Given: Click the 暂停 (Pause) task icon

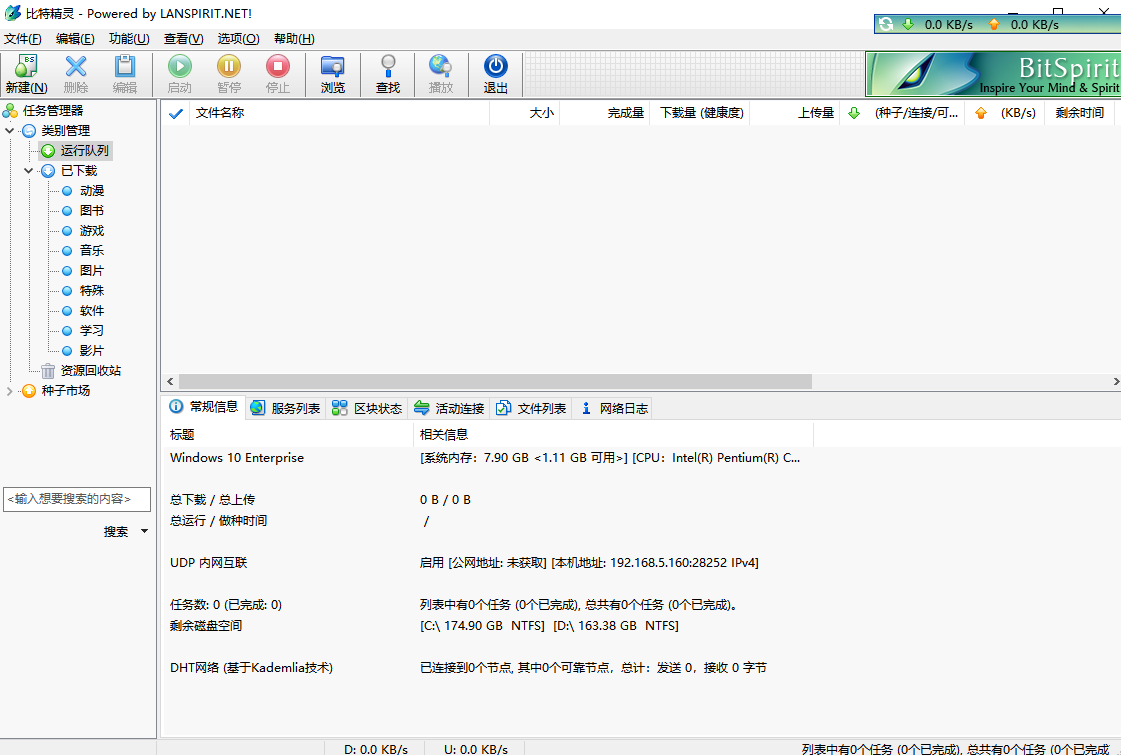Looking at the screenshot, I should (x=228, y=73).
